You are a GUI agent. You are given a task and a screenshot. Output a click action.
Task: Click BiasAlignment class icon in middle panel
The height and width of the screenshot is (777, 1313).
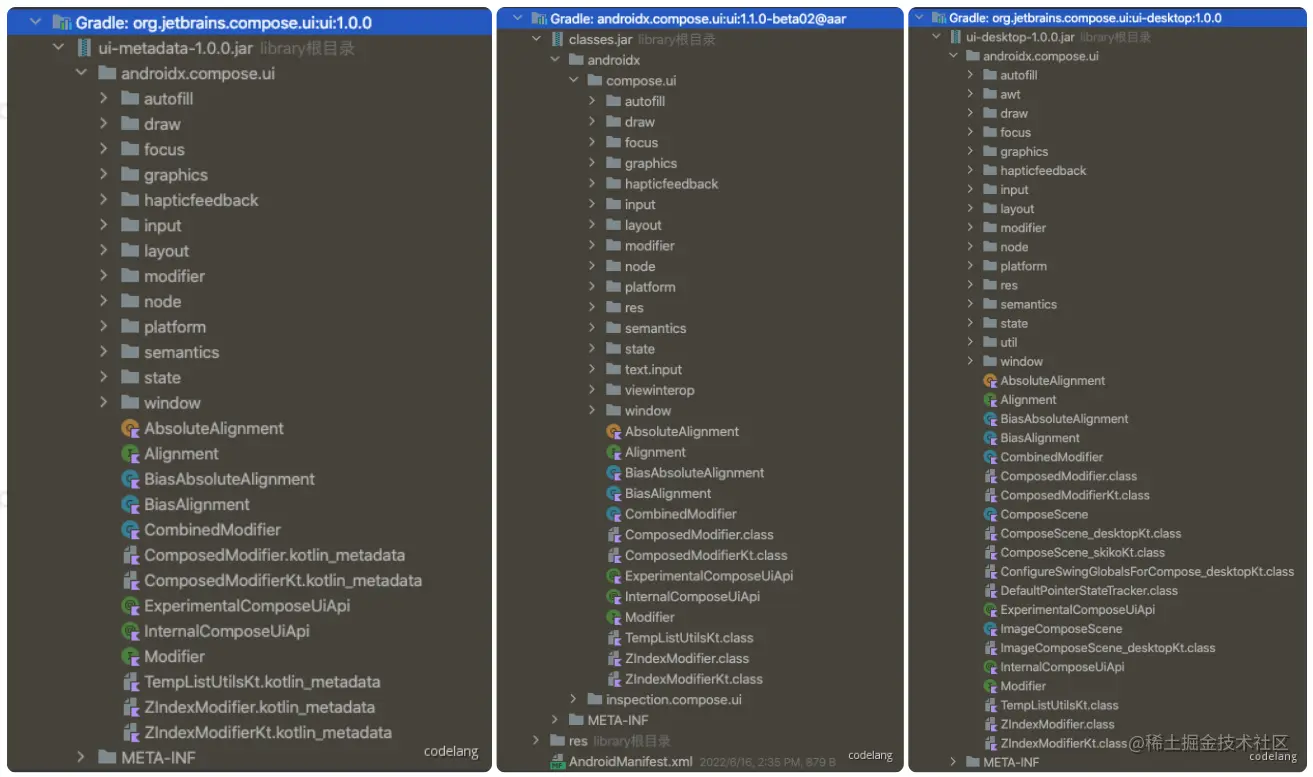pyautogui.click(x=614, y=494)
